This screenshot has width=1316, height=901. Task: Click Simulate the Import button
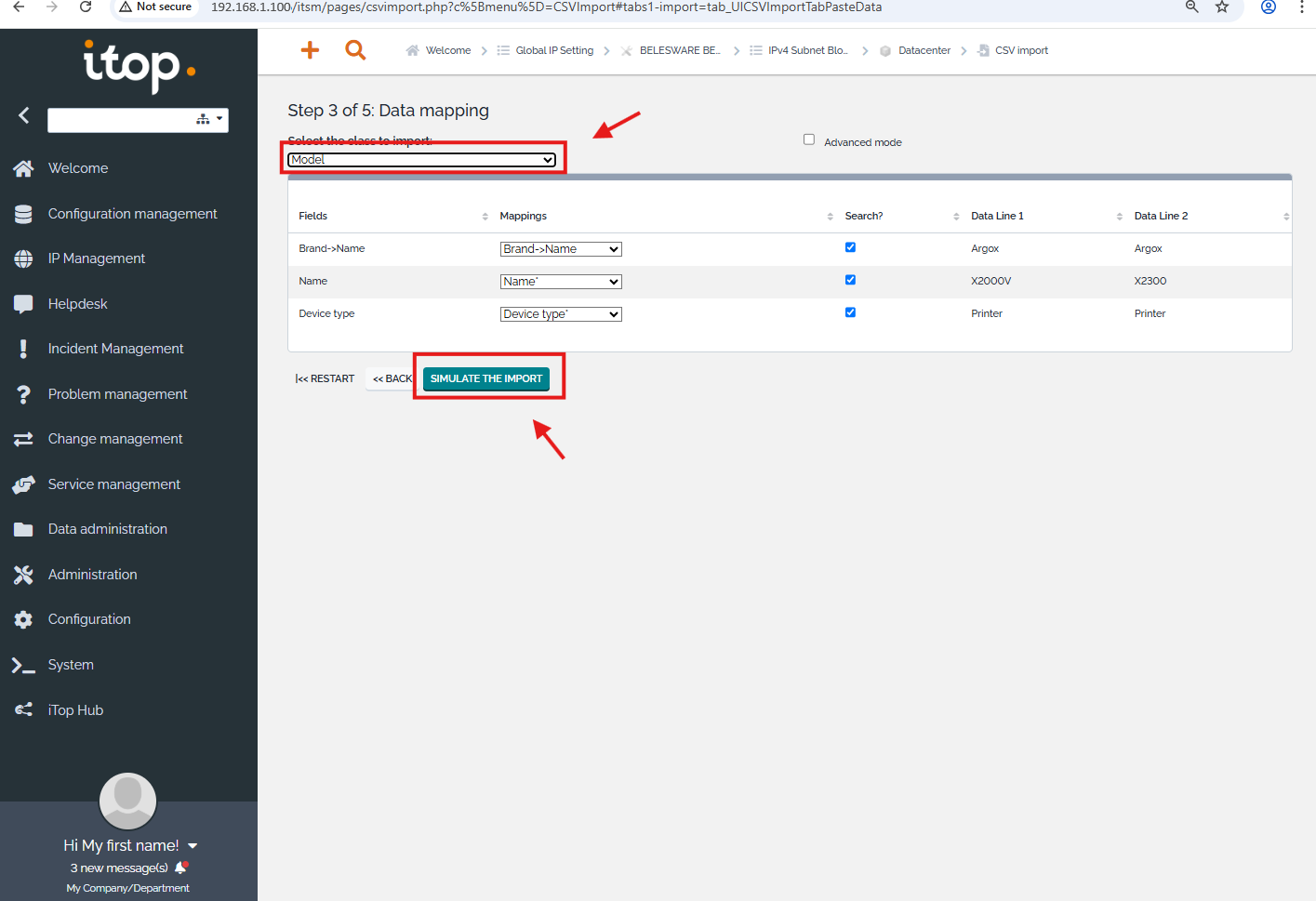(x=485, y=378)
